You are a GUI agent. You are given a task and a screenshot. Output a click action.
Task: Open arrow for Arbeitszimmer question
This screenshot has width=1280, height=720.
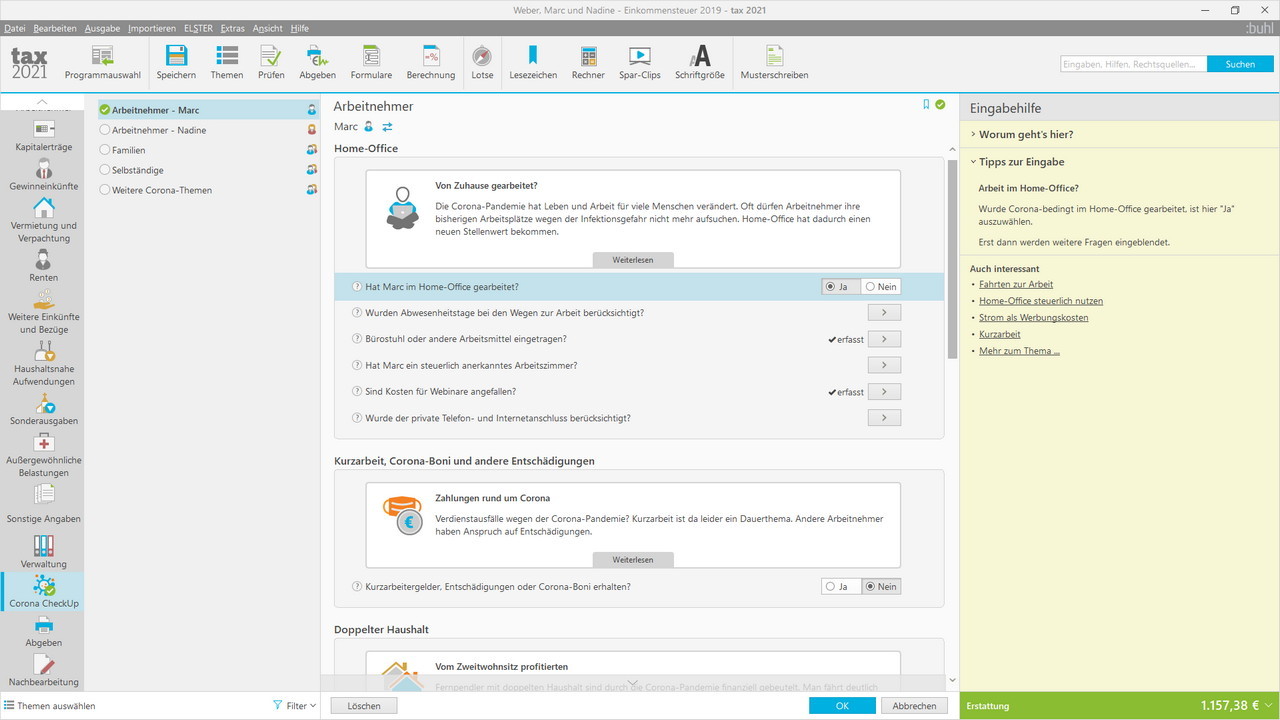point(884,365)
